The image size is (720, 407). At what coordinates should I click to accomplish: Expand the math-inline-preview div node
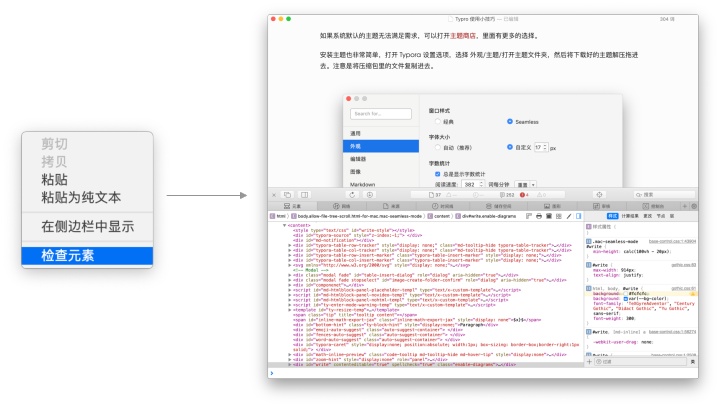click(290, 355)
